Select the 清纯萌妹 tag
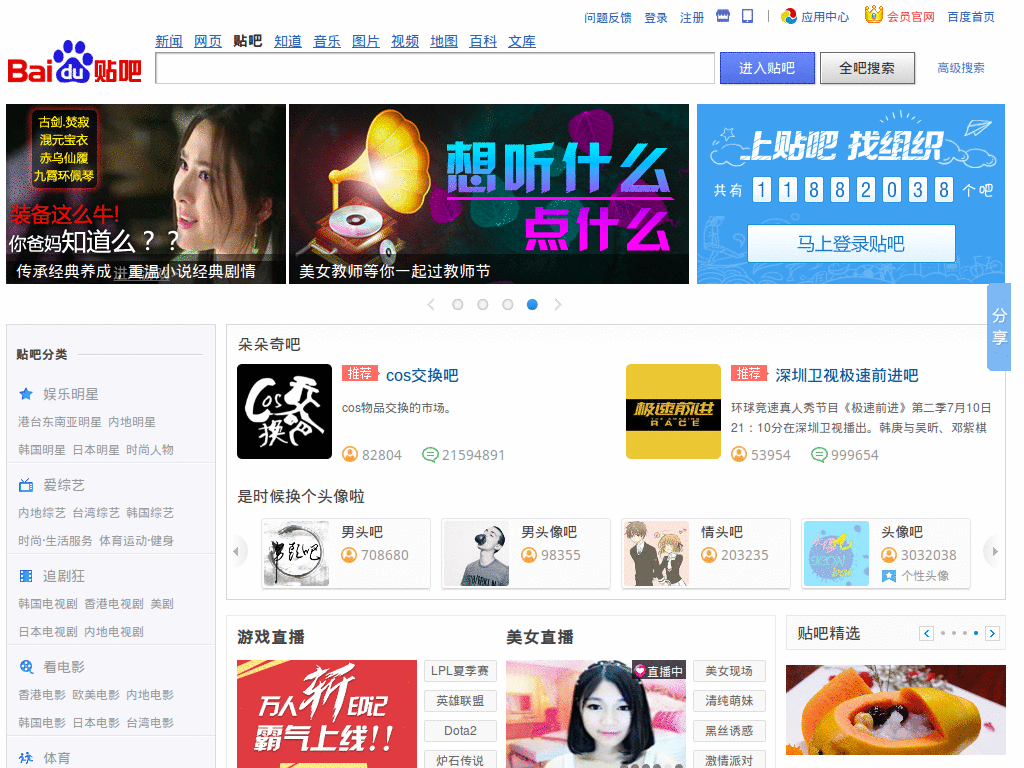Screen dimensions: 1024x768 (x=729, y=701)
